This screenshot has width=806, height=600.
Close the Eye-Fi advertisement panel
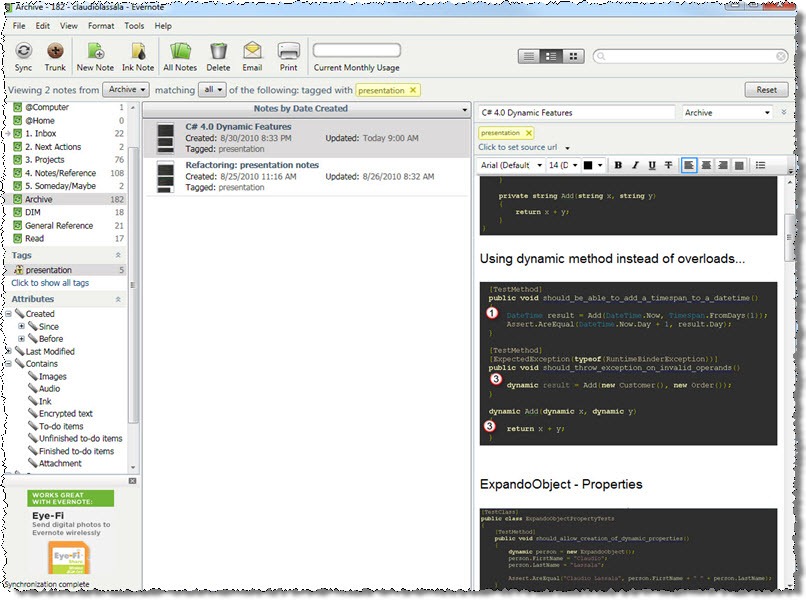click(132, 481)
